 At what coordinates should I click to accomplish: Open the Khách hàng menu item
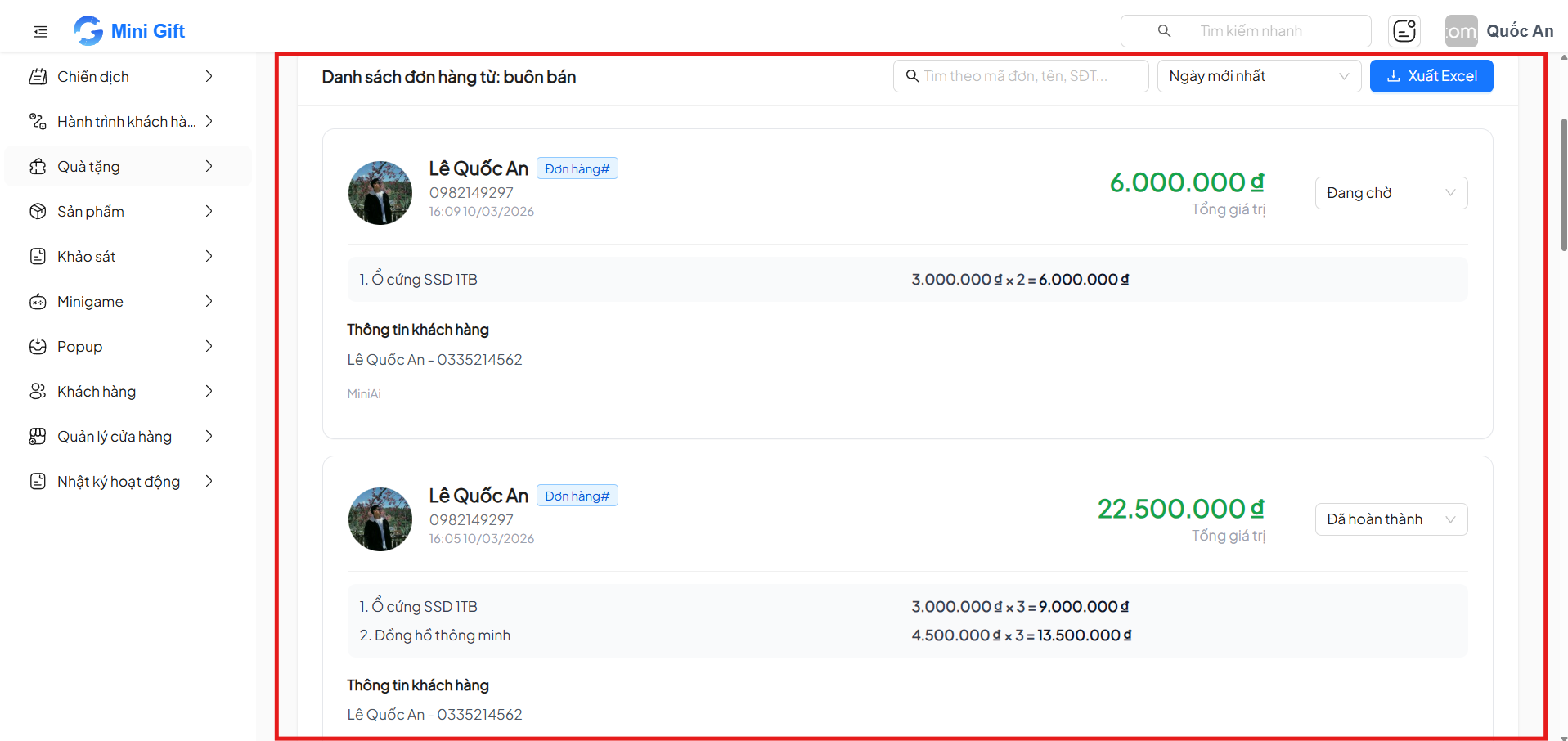coord(128,392)
